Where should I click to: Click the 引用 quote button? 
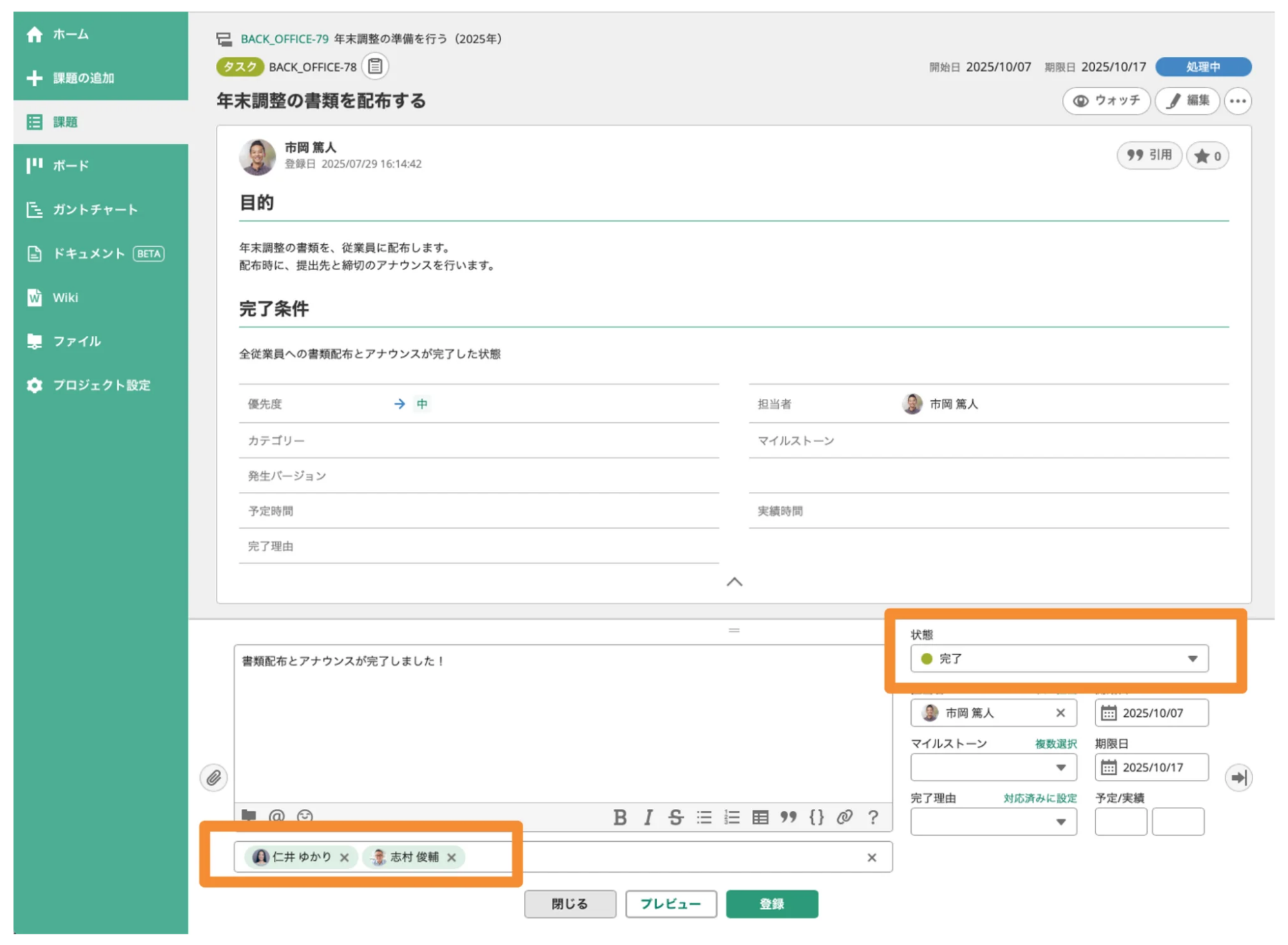tap(1149, 155)
